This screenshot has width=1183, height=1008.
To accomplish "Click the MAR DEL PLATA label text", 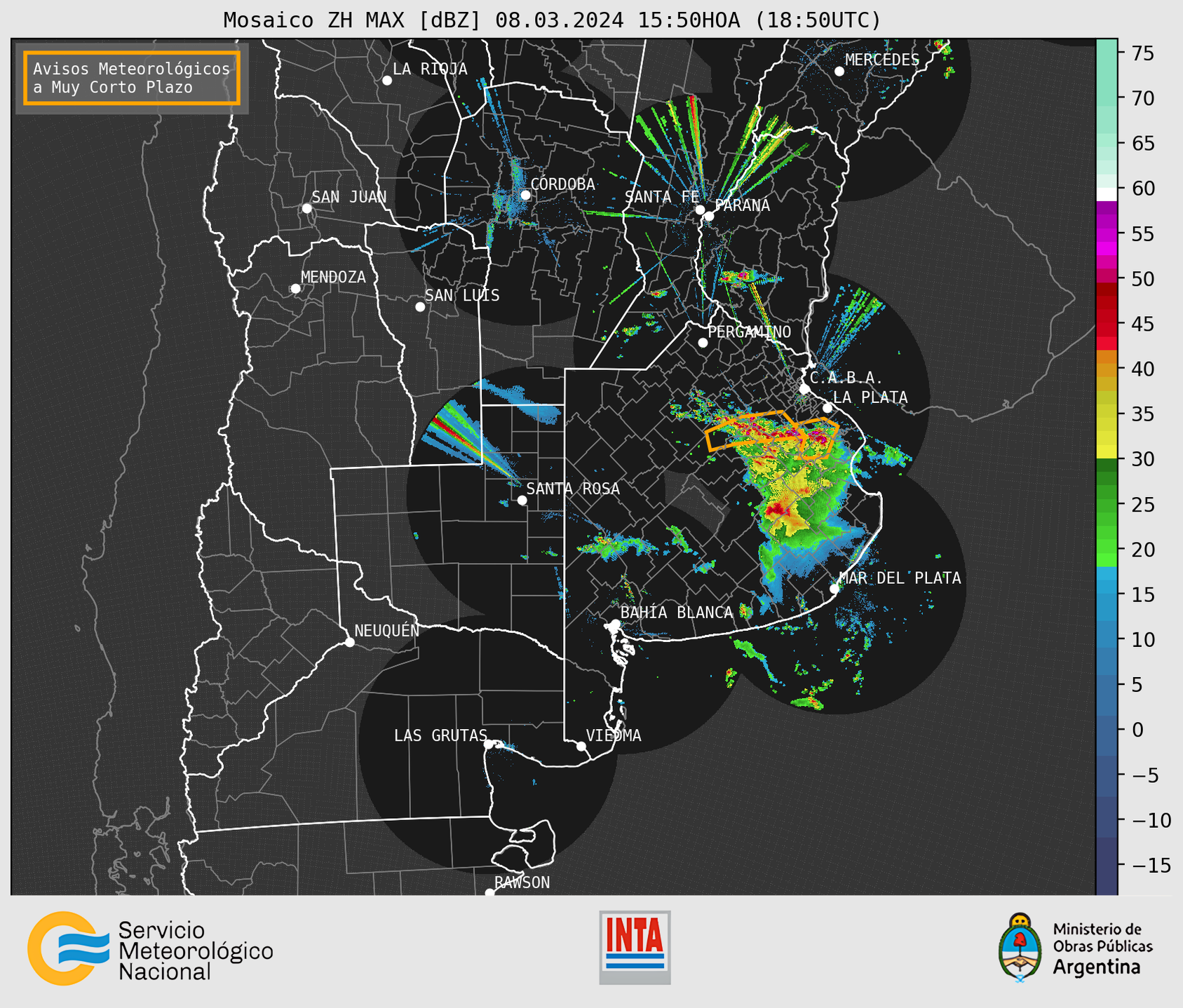I will [x=900, y=578].
